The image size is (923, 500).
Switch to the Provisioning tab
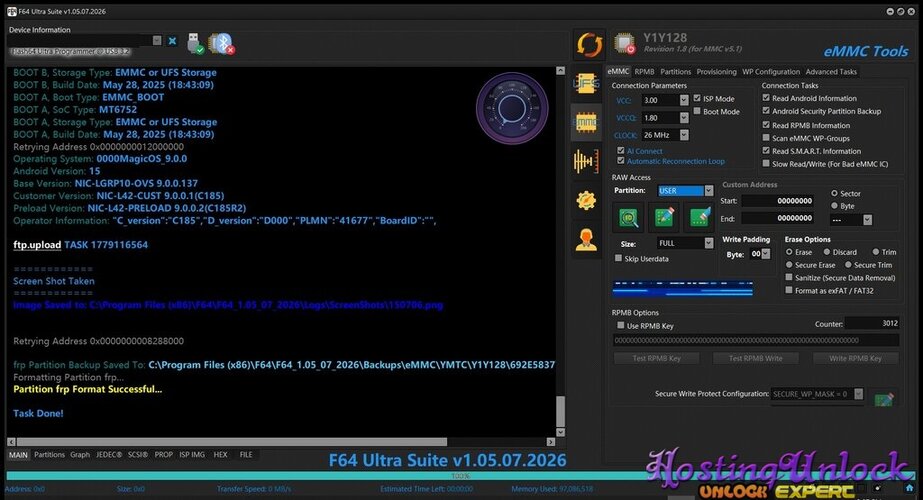(716, 71)
